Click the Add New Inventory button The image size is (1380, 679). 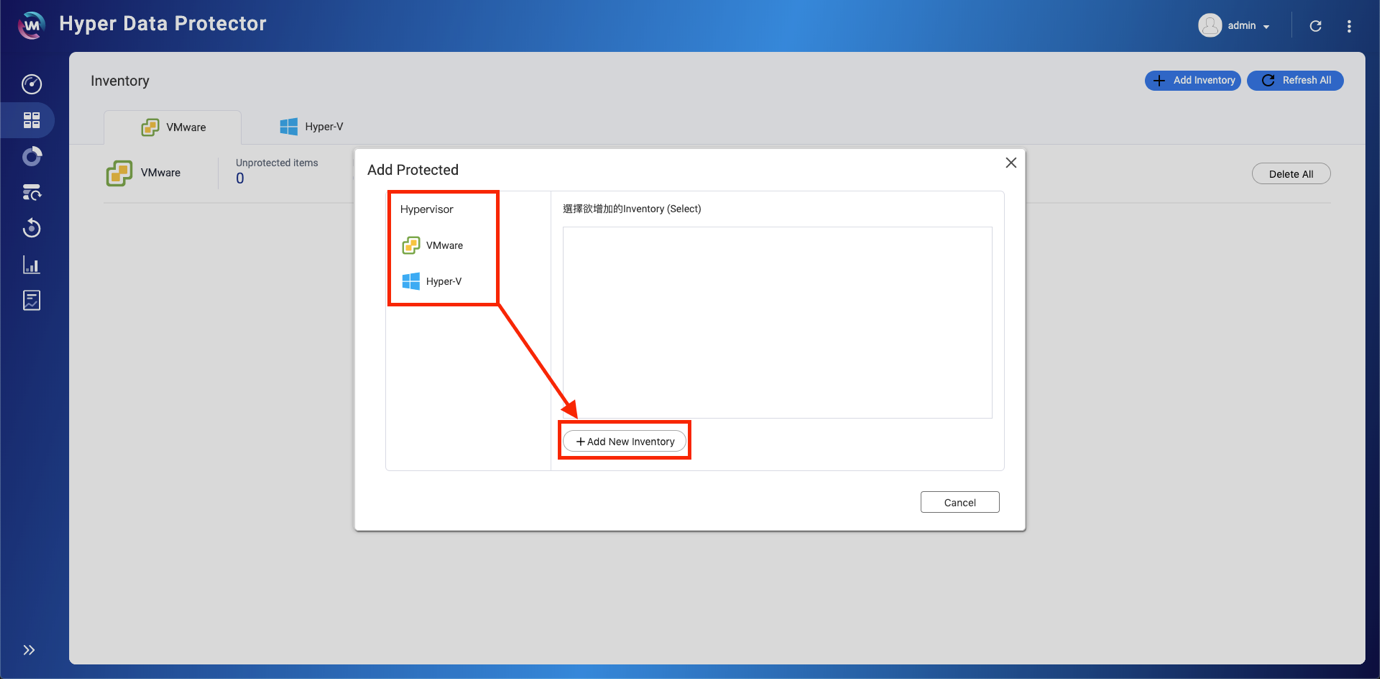click(x=625, y=441)
